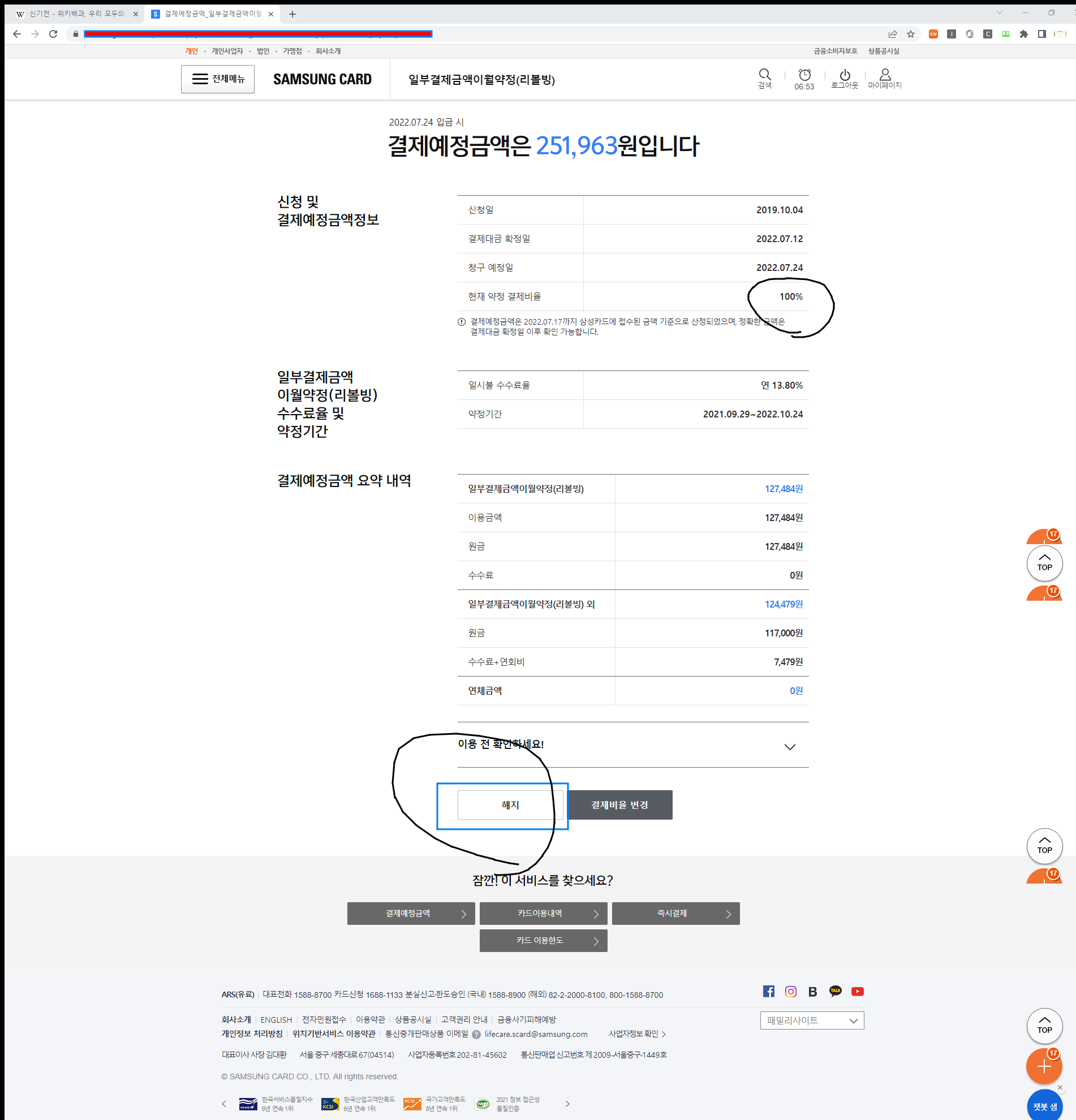The height and width of the screenshot is (1120, 1076).
Task: Click the session timer clock icon
Action: 804,75
